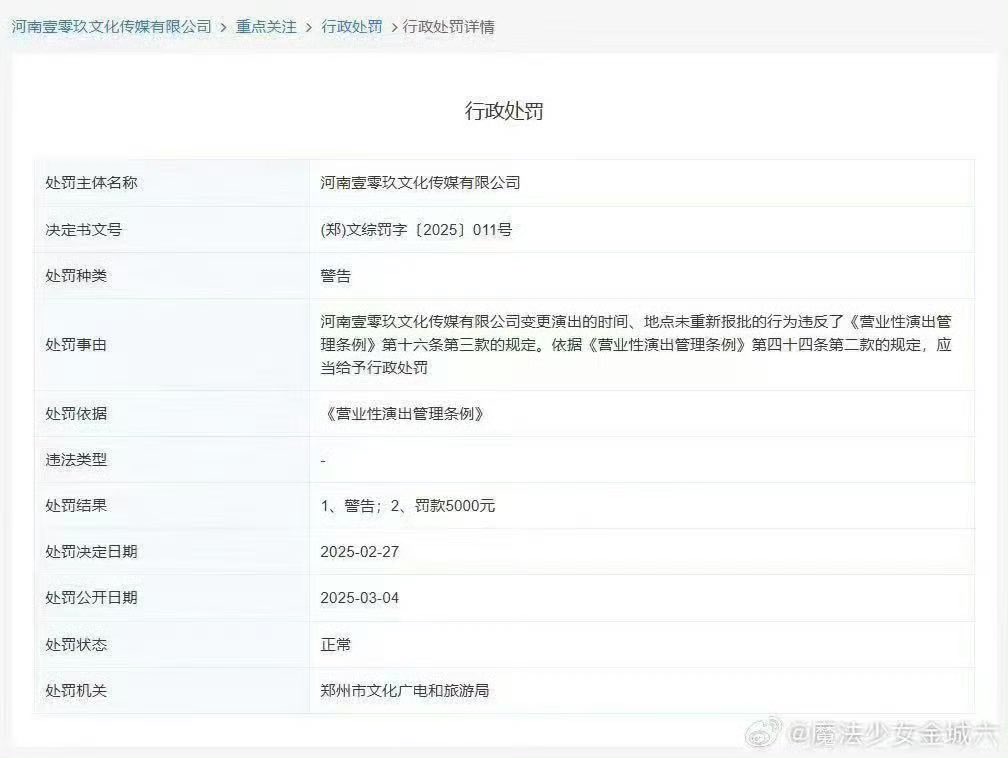Click the 处罚状态 label

point(76,644)
